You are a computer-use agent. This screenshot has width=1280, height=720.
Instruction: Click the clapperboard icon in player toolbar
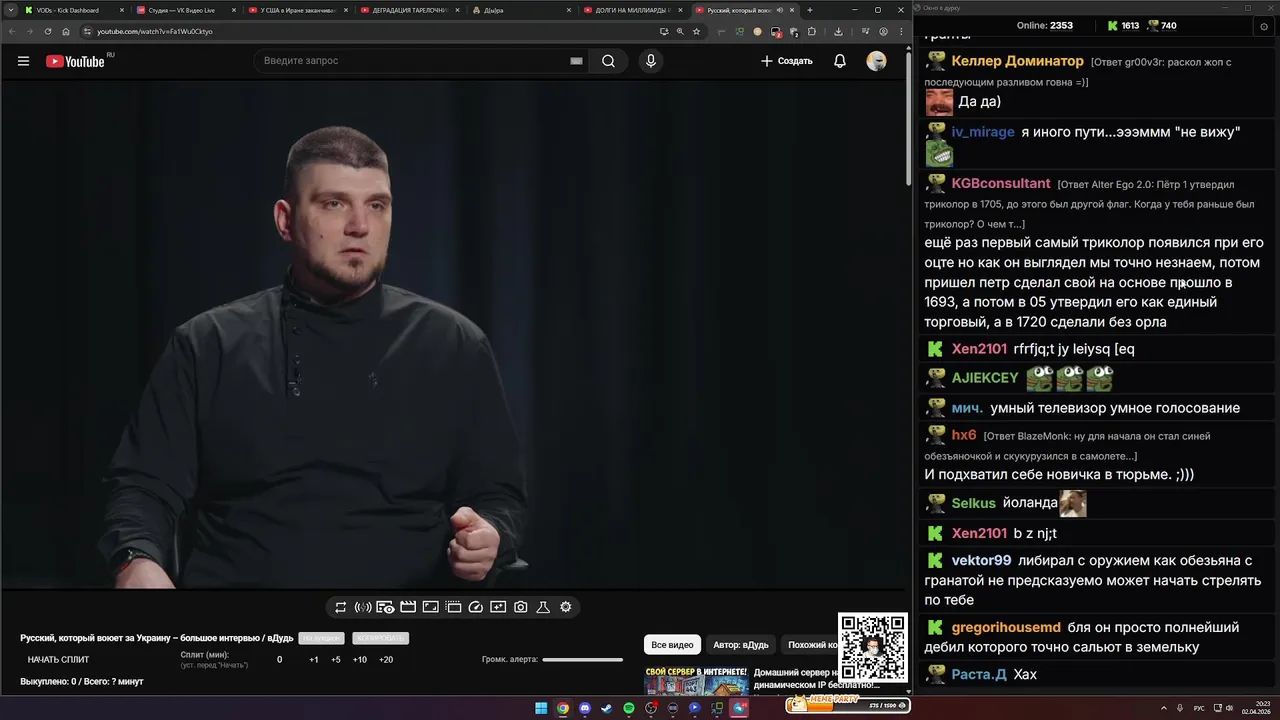pyautogui.click(x=408, y=607)
